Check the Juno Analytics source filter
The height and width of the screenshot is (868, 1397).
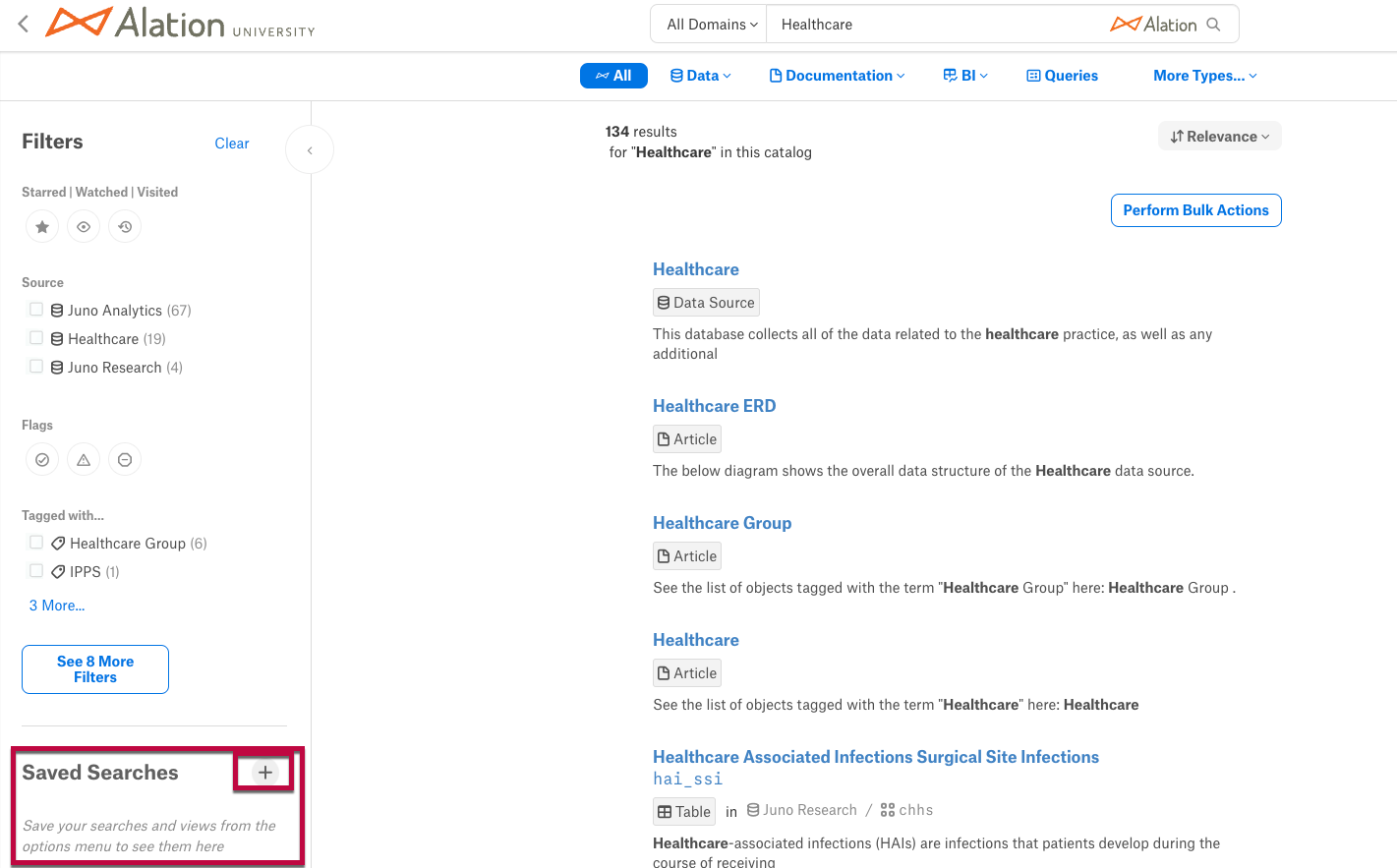click(x=36, y=310)
